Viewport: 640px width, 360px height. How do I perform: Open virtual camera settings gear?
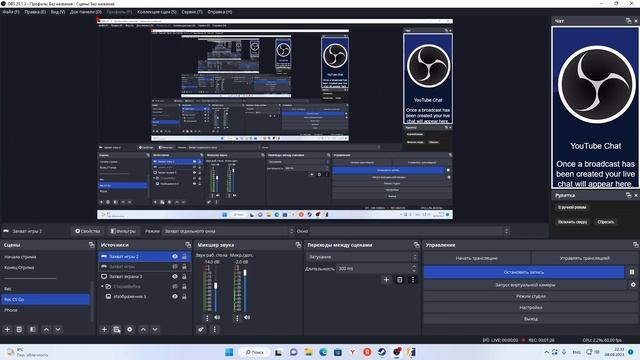[633, 284]
